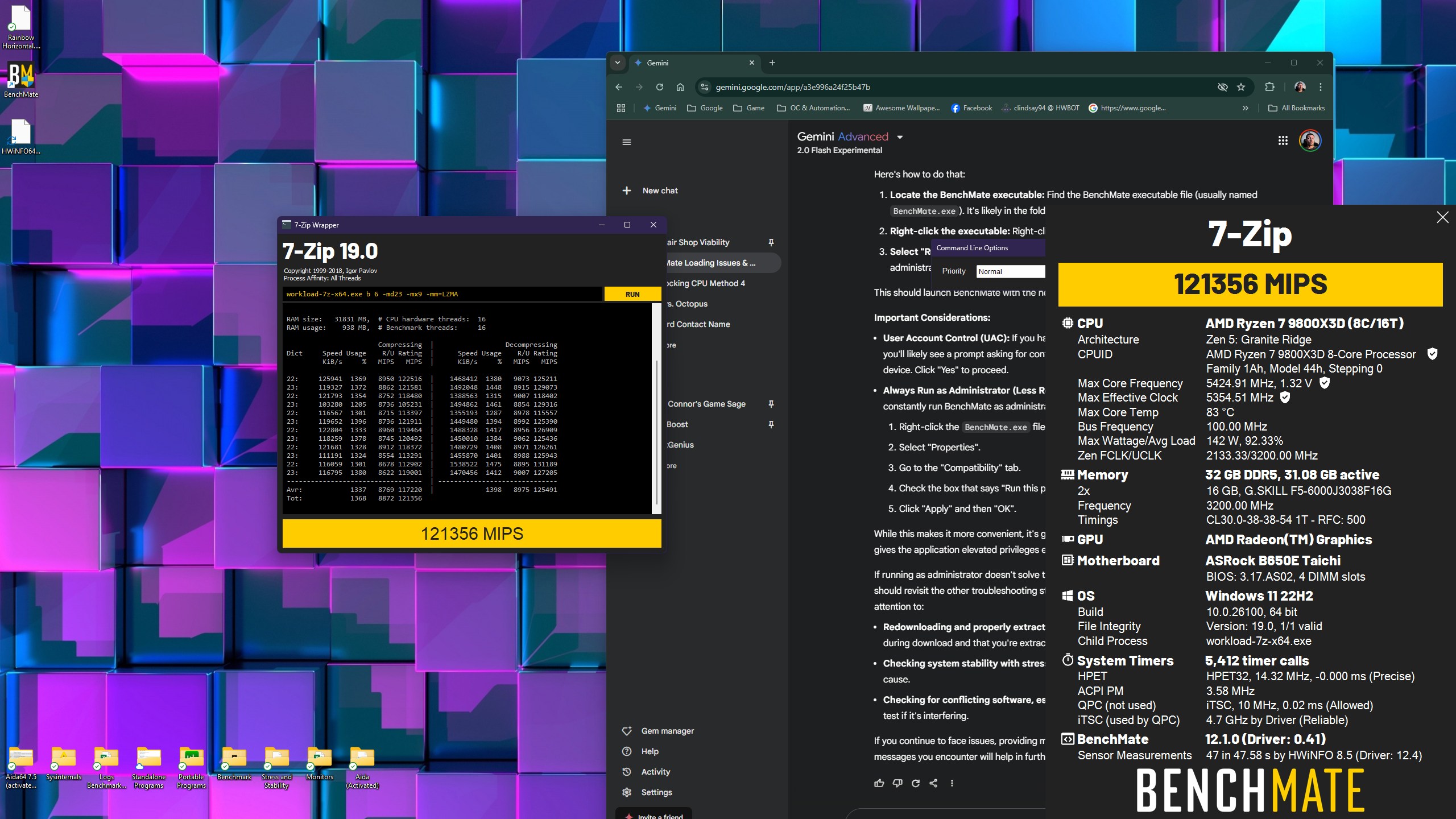Toggle the pin on the Boost gem
Screen dimensions: 1456x819
pos(771,424)
